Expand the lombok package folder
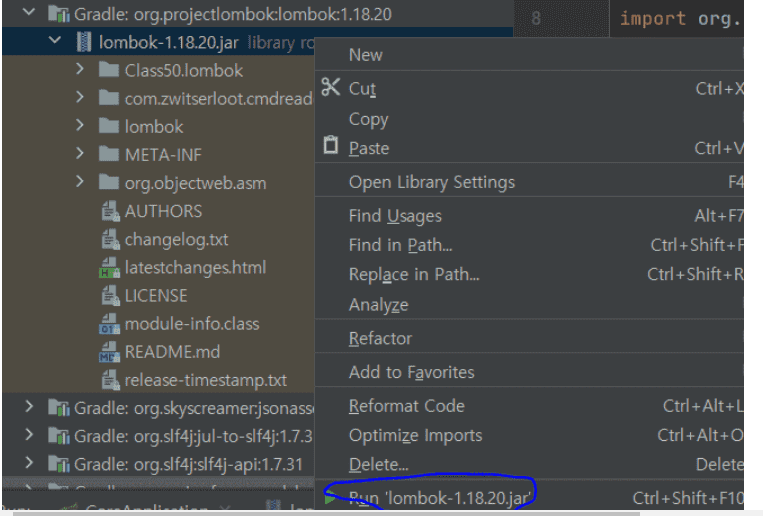Viewport: 763px width, 516px height. [80, 126]
